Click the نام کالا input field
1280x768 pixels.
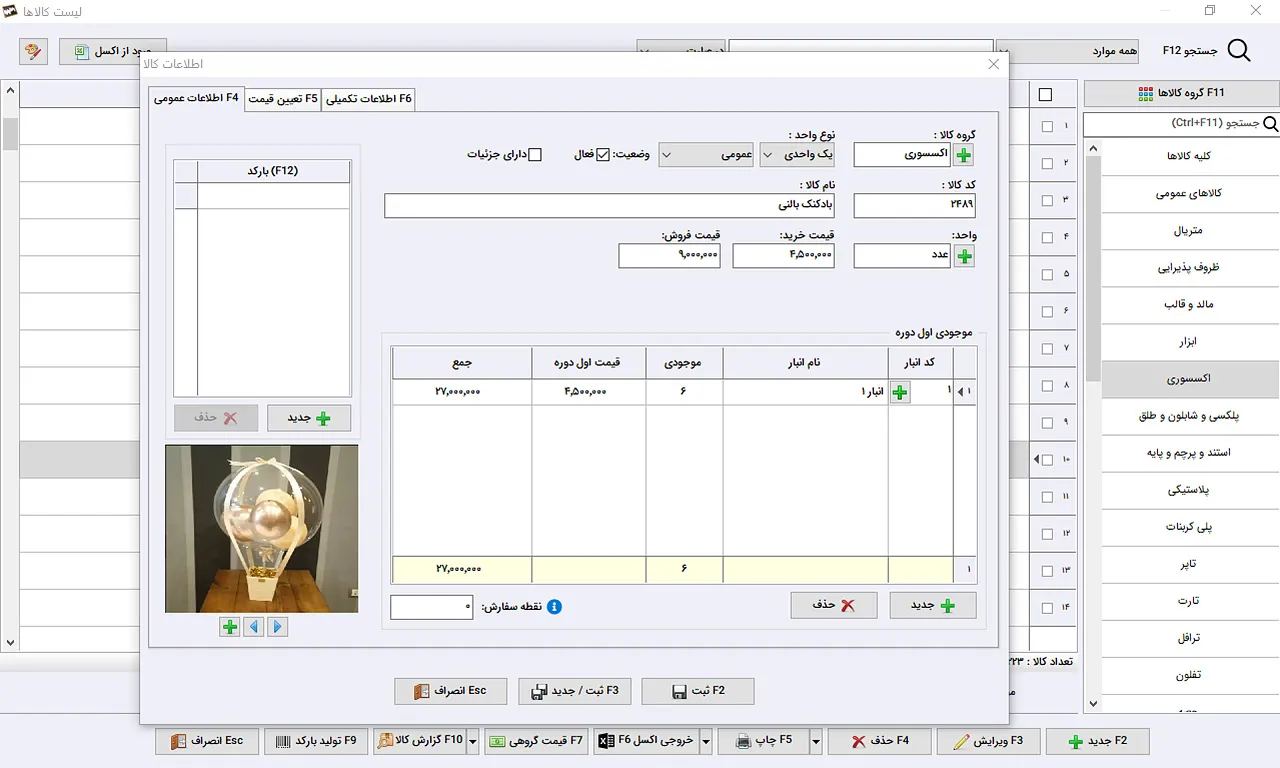[609, 205]
